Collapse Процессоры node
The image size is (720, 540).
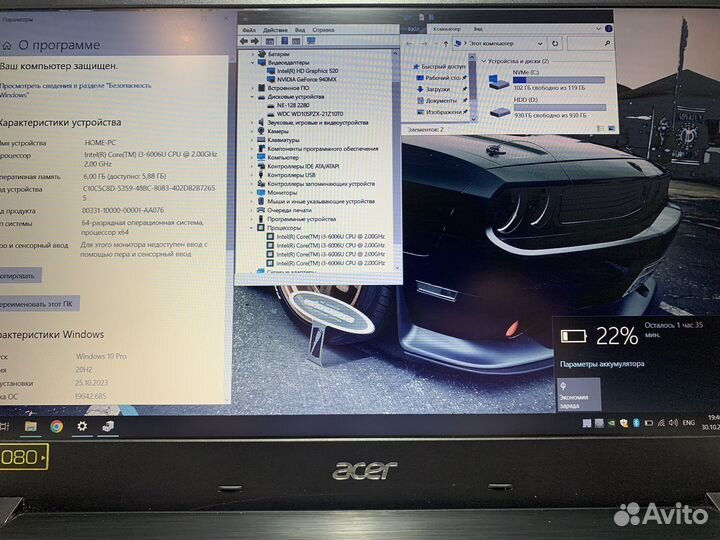[x=252, y=228]
